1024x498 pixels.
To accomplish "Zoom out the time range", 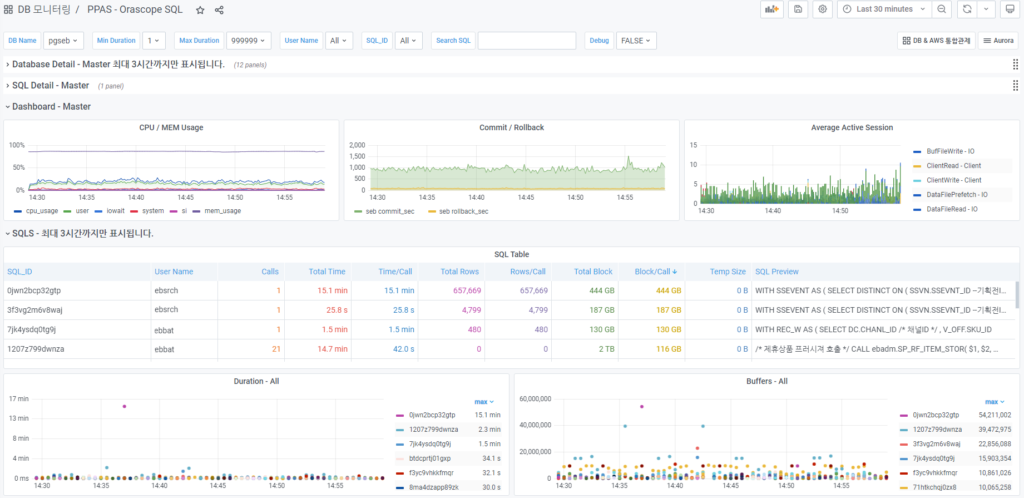I will click(941, 9).
